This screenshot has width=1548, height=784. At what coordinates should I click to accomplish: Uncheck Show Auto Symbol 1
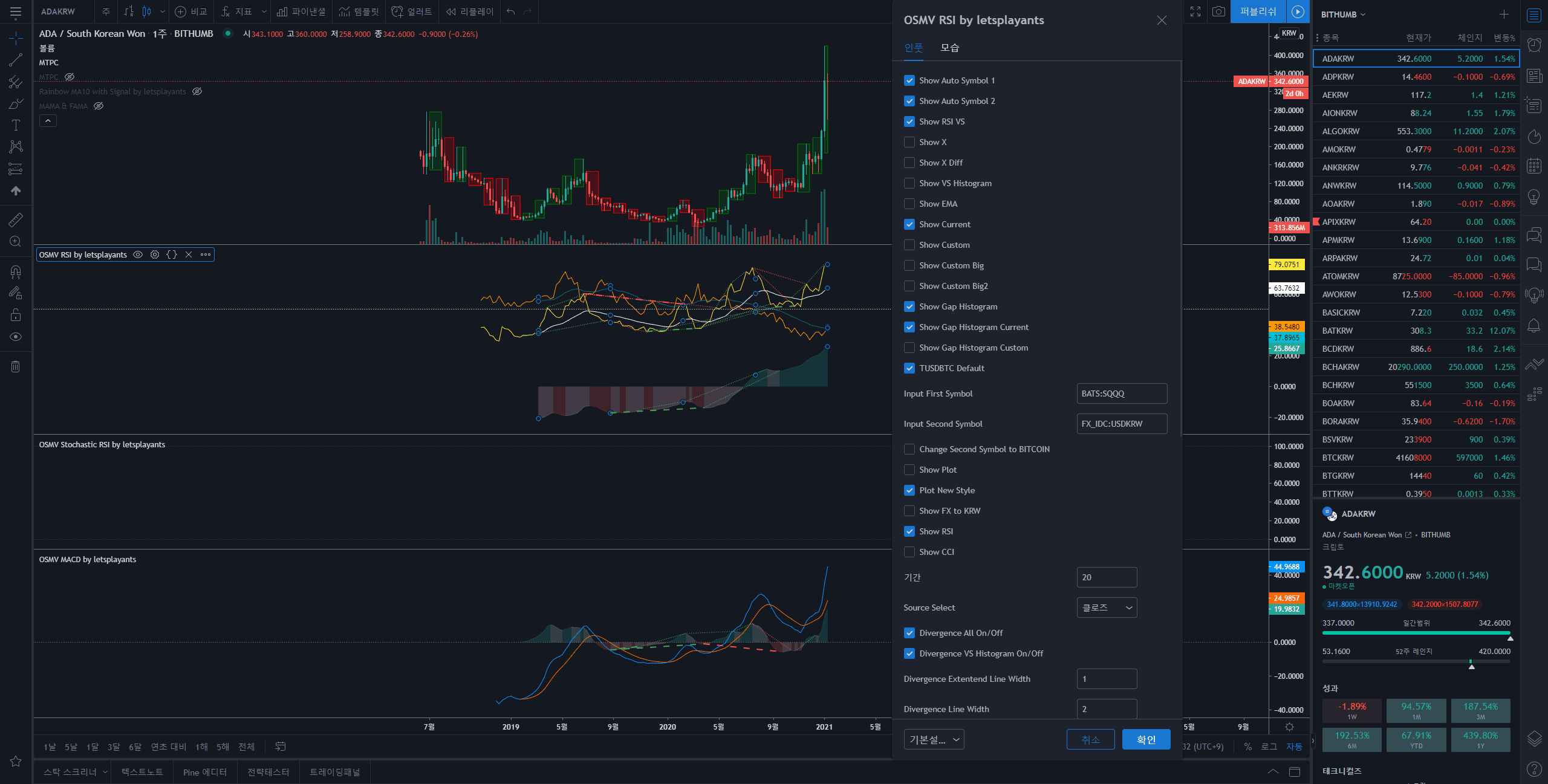[x=909, y=80]
